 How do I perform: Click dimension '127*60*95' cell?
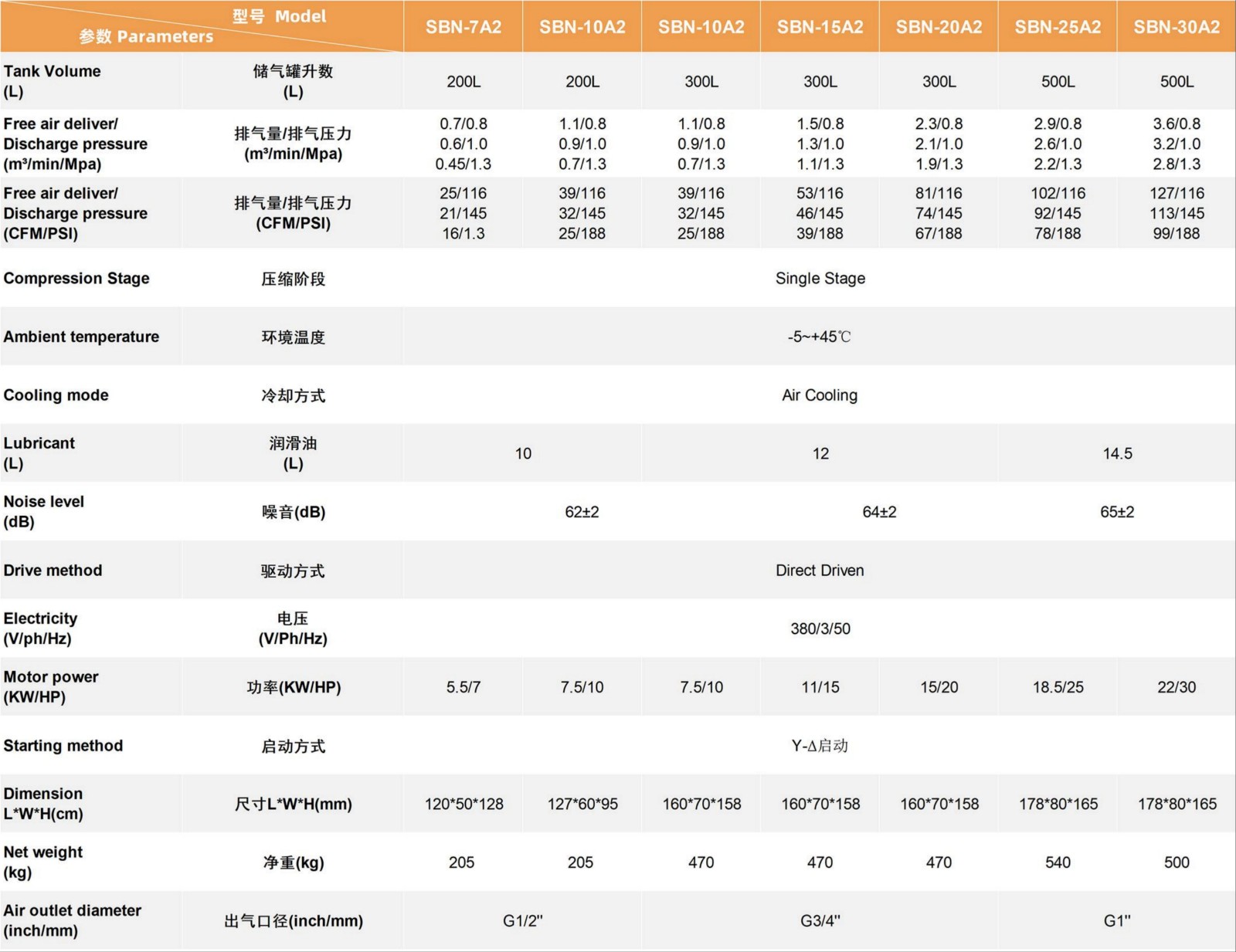click(582, 804)
